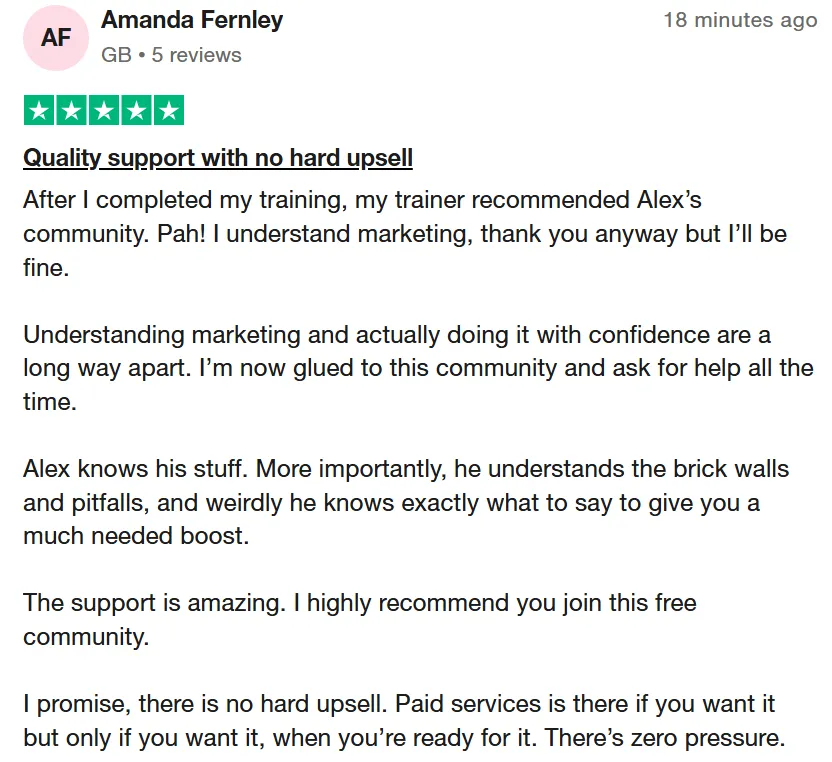The height and width of the screenshot is (762, 832).
Task: Click the second green rating star
Action: tap(72, 110)
